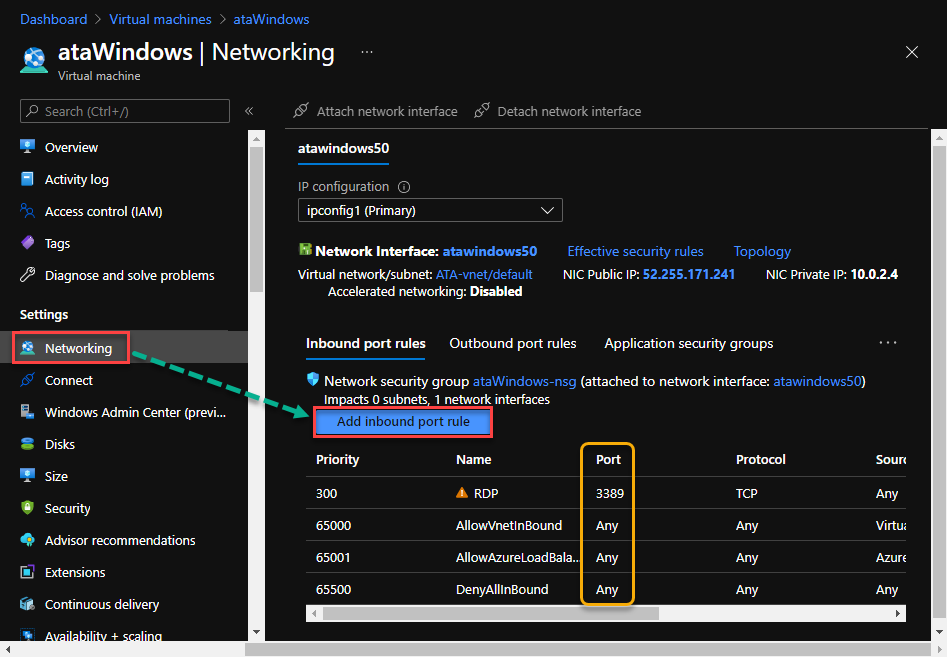
Task: Open the ellipsis menu next to title
Action: [x=367, y=52]
